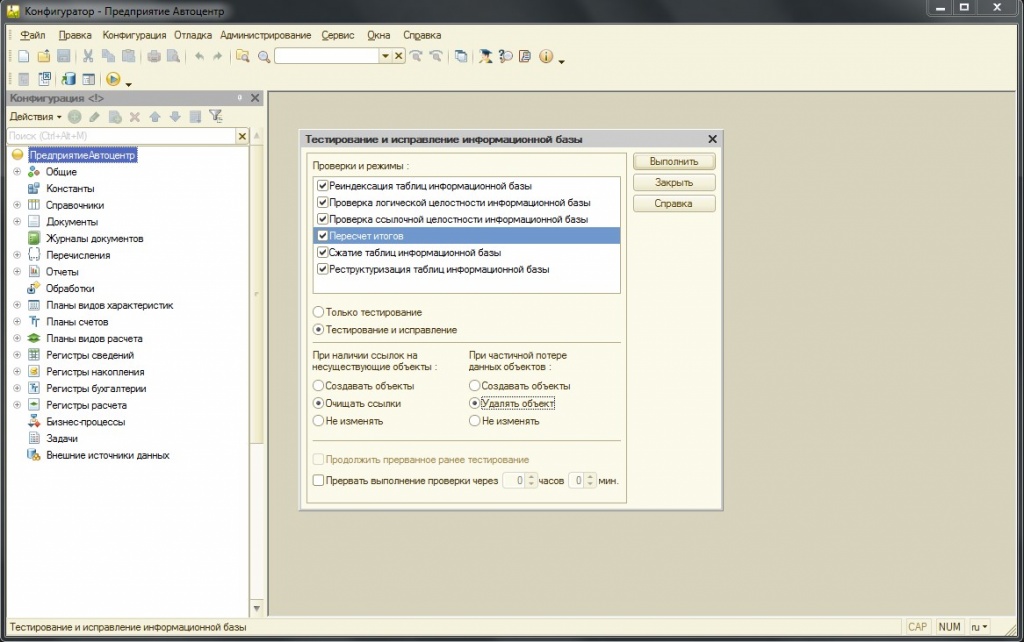
Task: Open the Файл menu
Action: (x=33, y=35)
